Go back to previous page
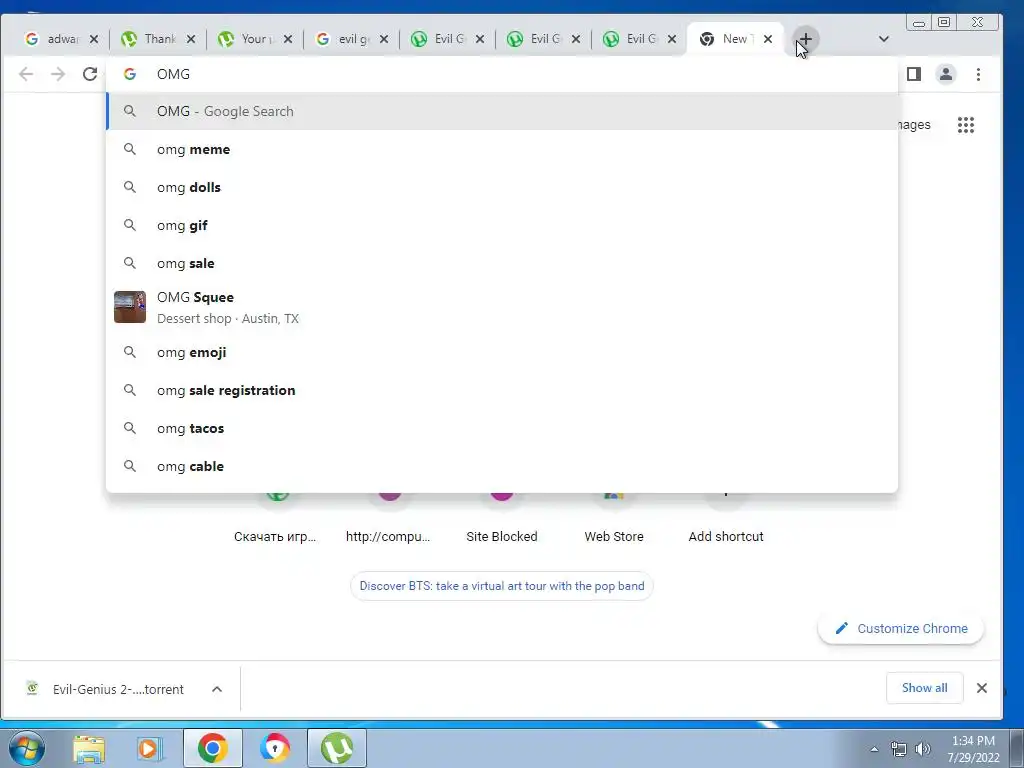Image resolution: width=1024 pixels, height=768 pixels. coord(26,74)
